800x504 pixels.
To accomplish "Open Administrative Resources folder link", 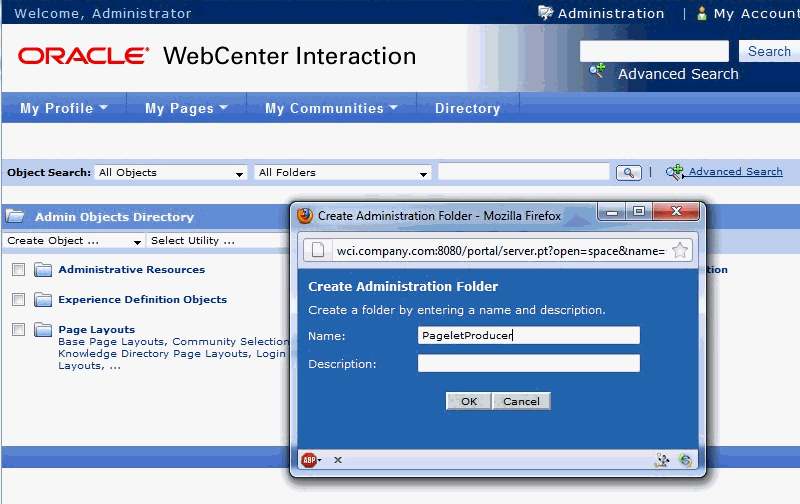I will click(x=132, y=269).
